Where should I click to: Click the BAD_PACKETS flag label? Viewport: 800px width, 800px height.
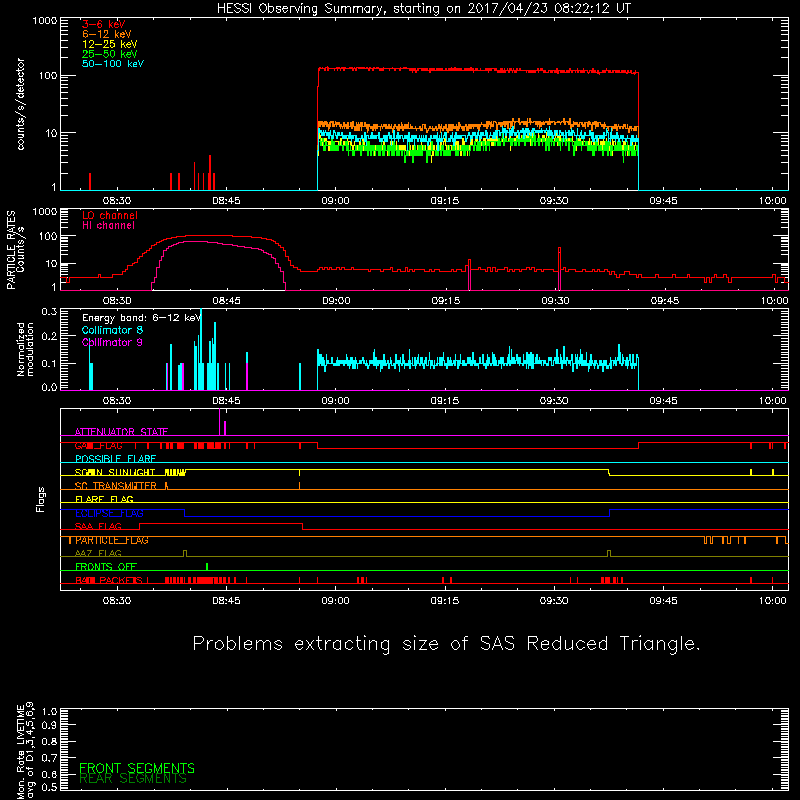[x=109, y=580]
